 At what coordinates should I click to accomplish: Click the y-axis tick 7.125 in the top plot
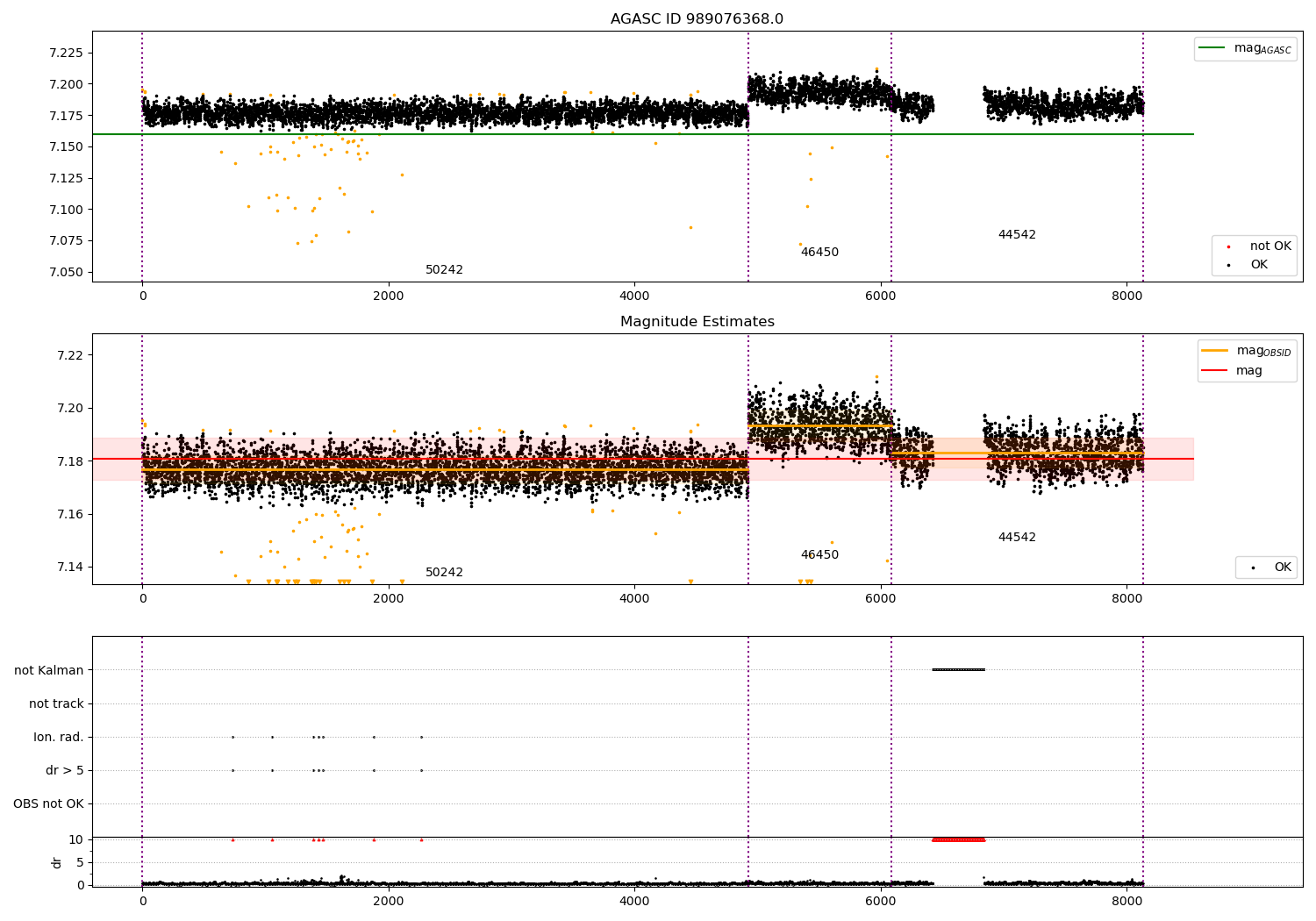[x=67, y=178]
